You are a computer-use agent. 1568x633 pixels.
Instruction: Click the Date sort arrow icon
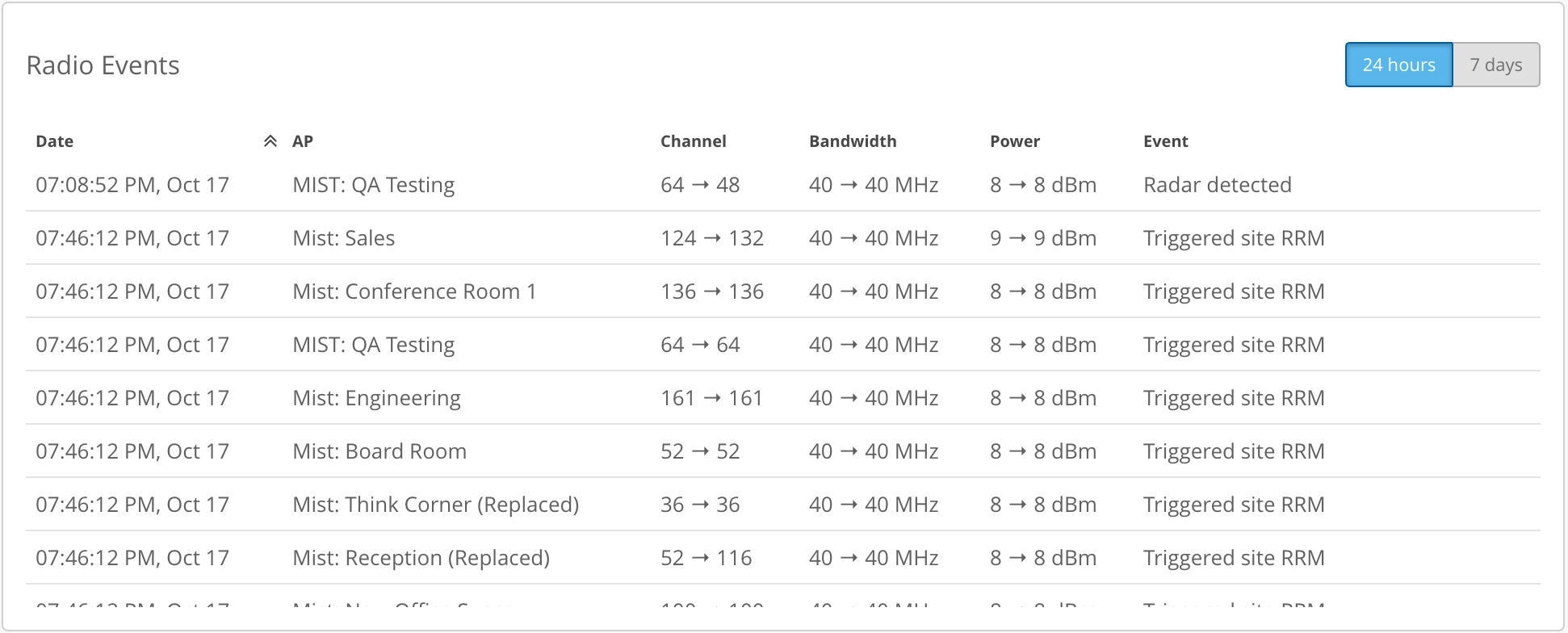[270, 141]
